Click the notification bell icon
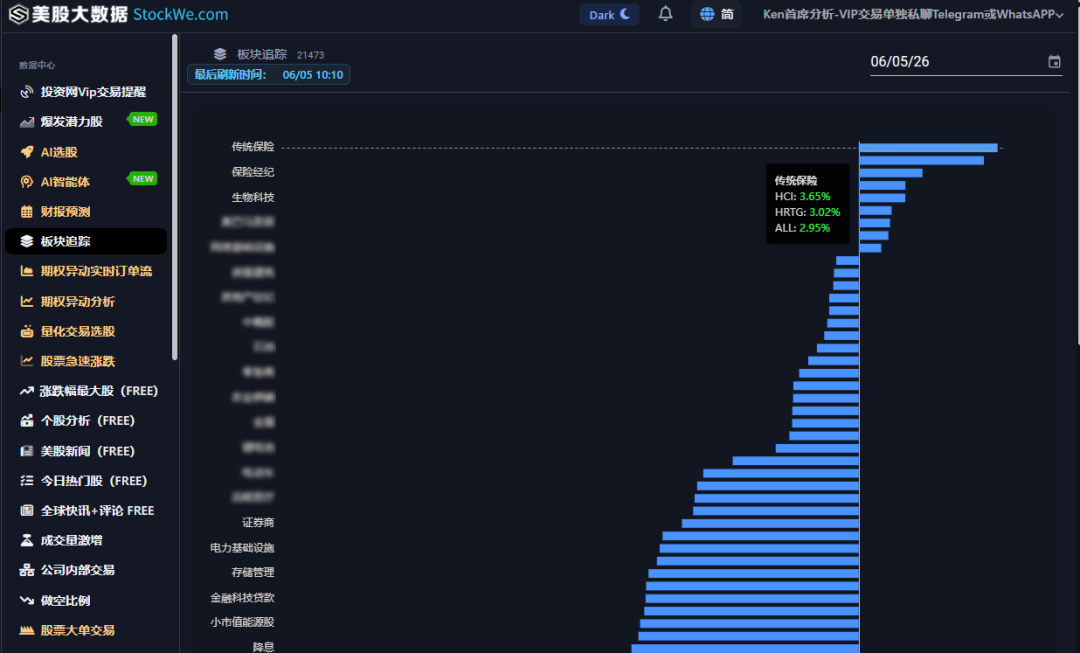 pos(665,14)
